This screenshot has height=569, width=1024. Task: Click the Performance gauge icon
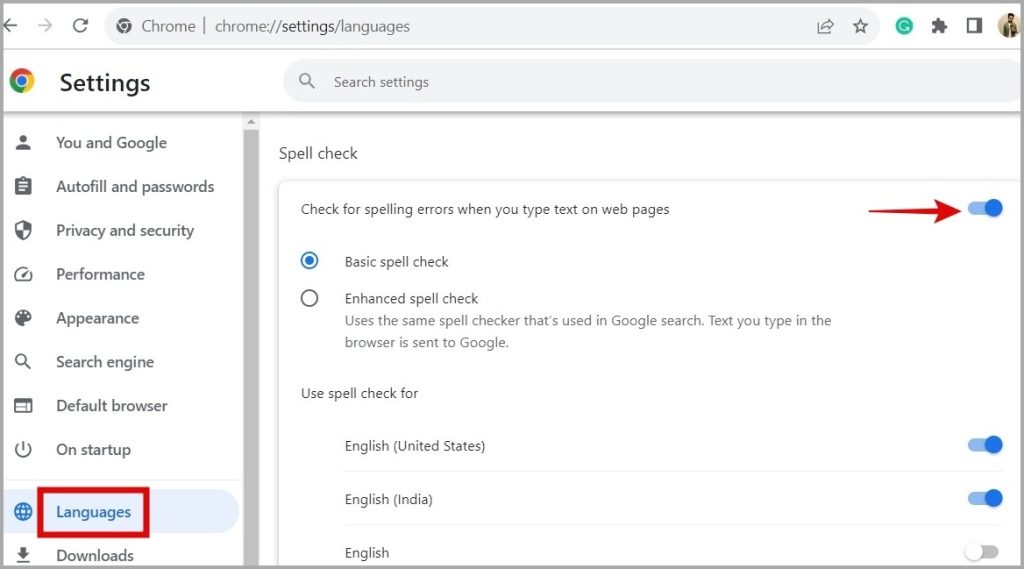pos(23,274)
